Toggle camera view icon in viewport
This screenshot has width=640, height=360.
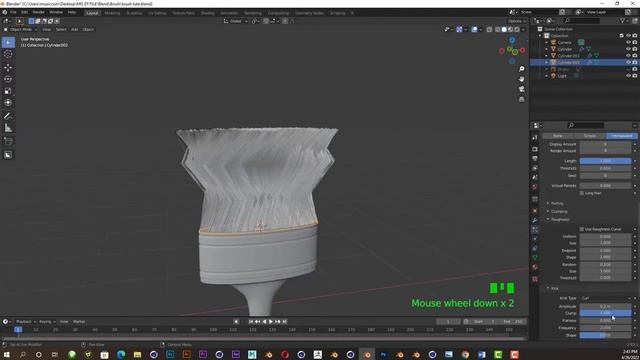(521, 89)
